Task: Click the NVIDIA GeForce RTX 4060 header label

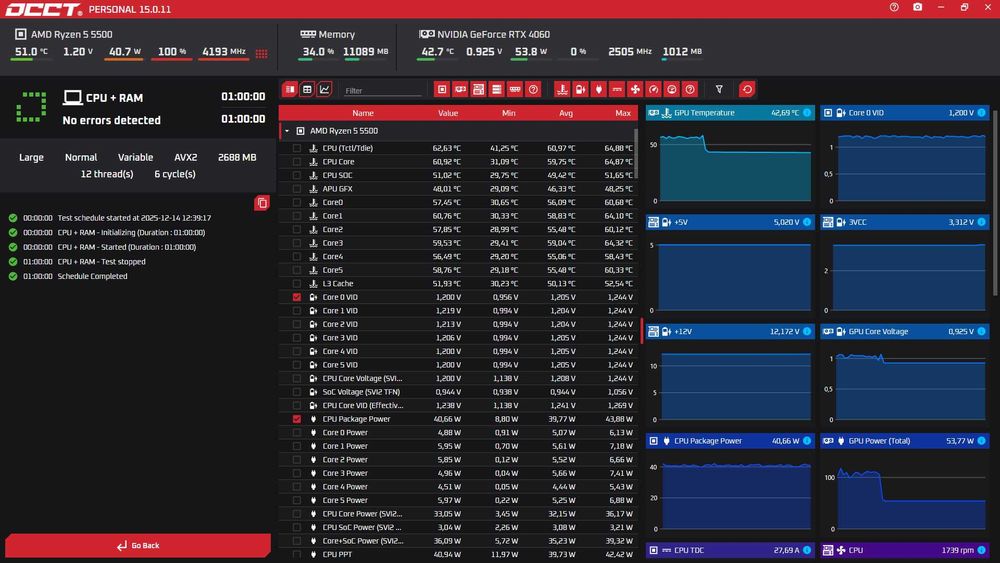Action: click(494, 34)
